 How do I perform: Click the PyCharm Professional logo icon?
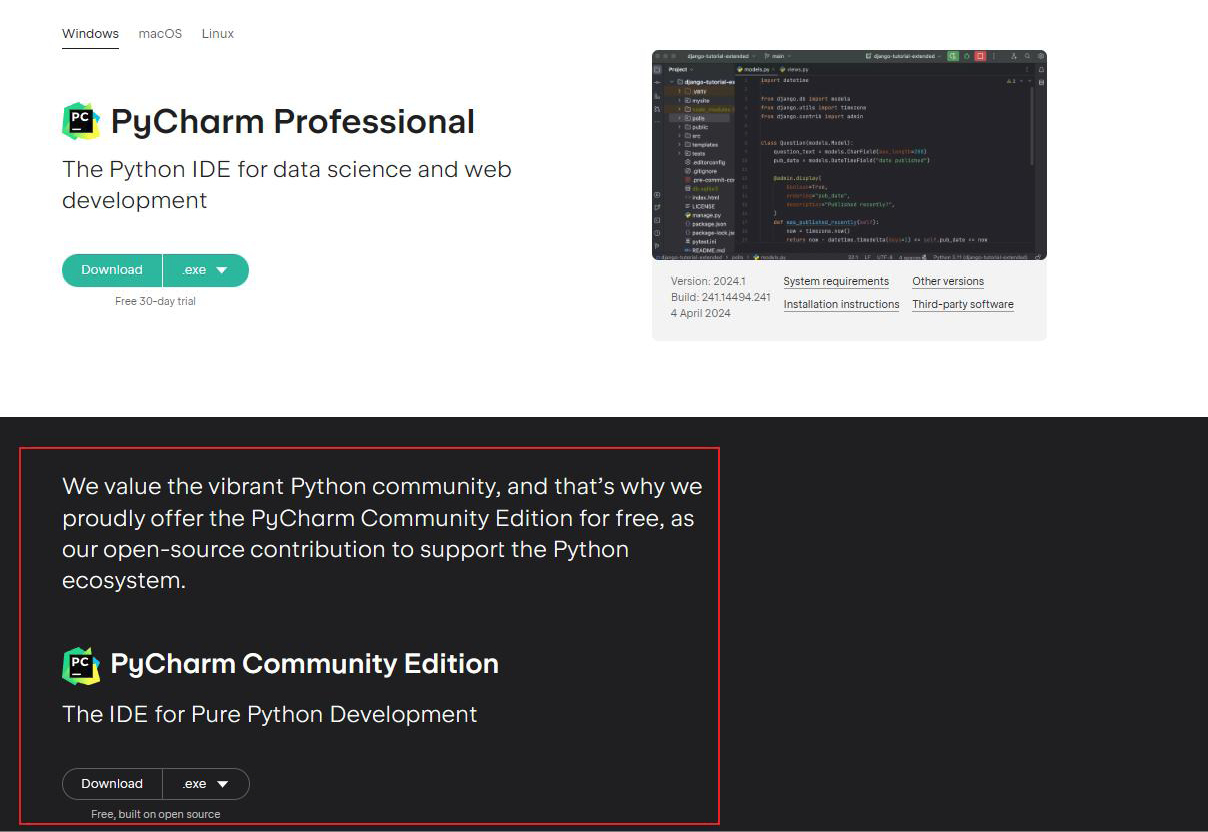81,121
